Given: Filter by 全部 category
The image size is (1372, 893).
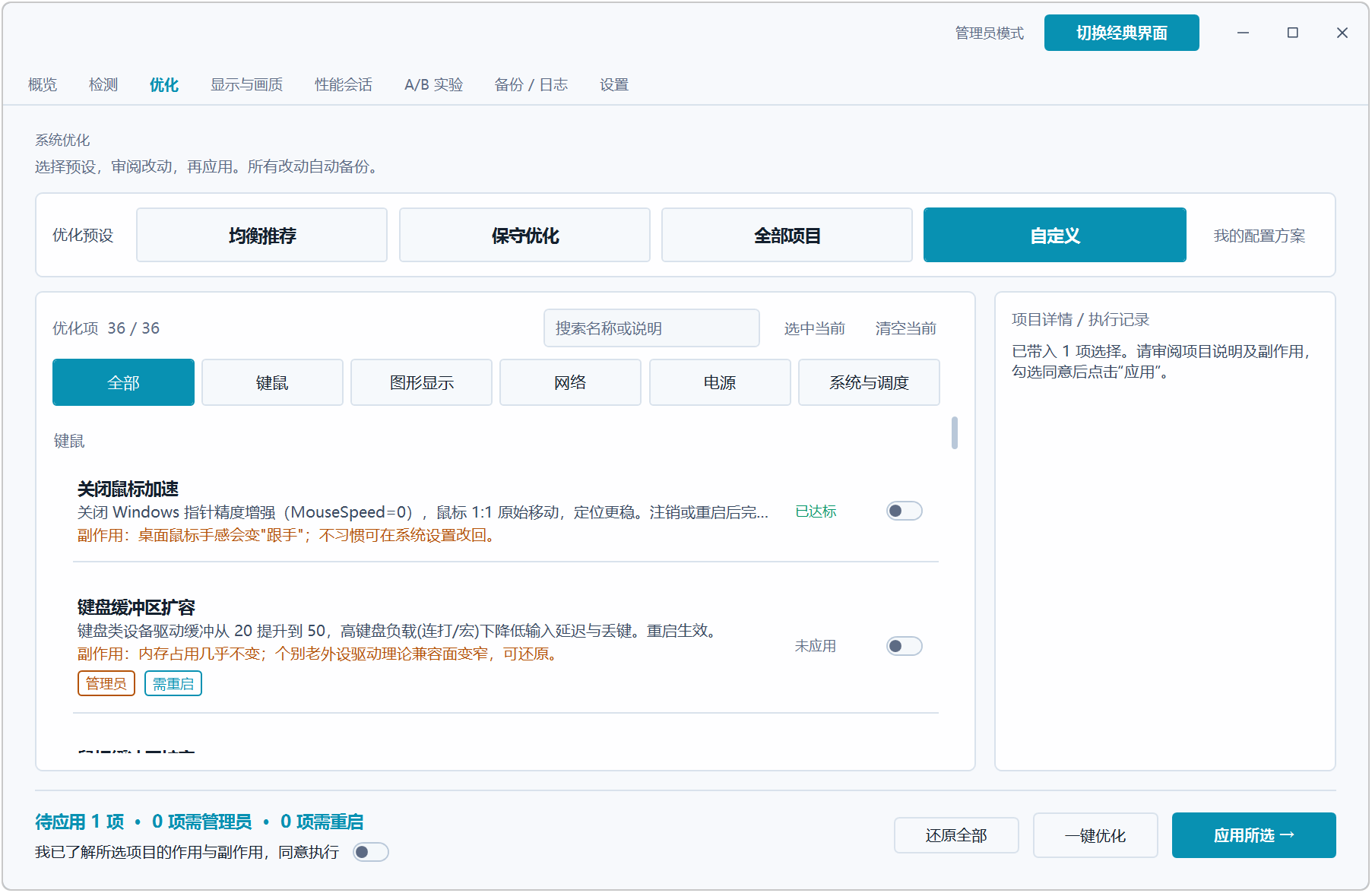Looking at the screenshot, I should (x=123, y=382).
